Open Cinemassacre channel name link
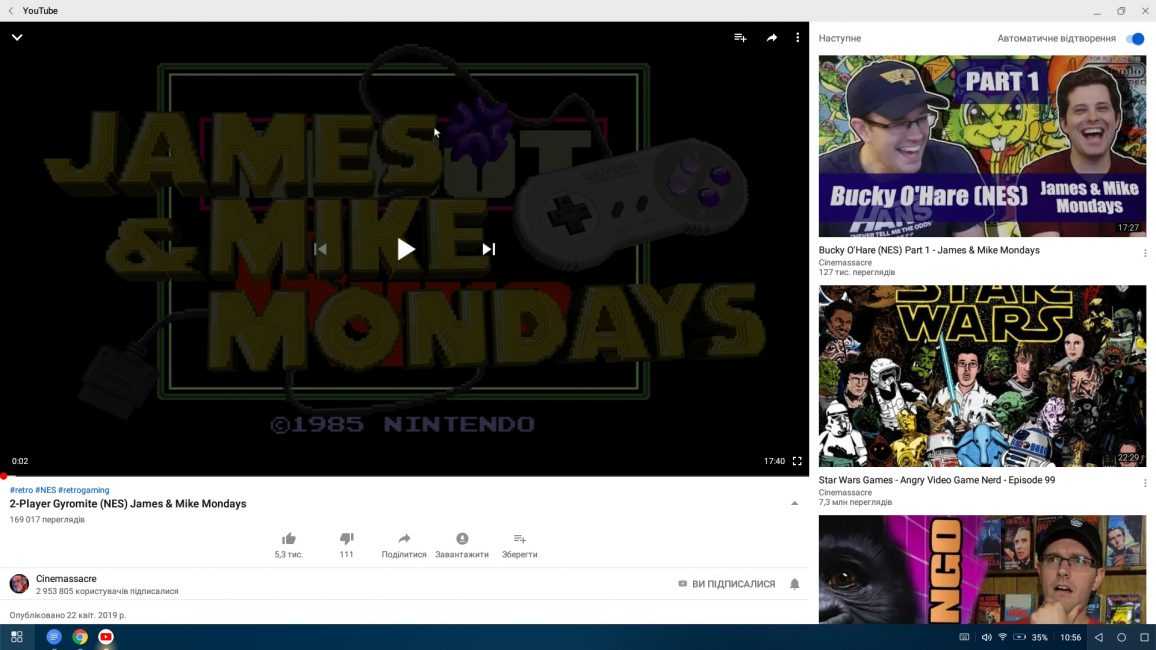The image size is (1156, 650). pos(66,579)
